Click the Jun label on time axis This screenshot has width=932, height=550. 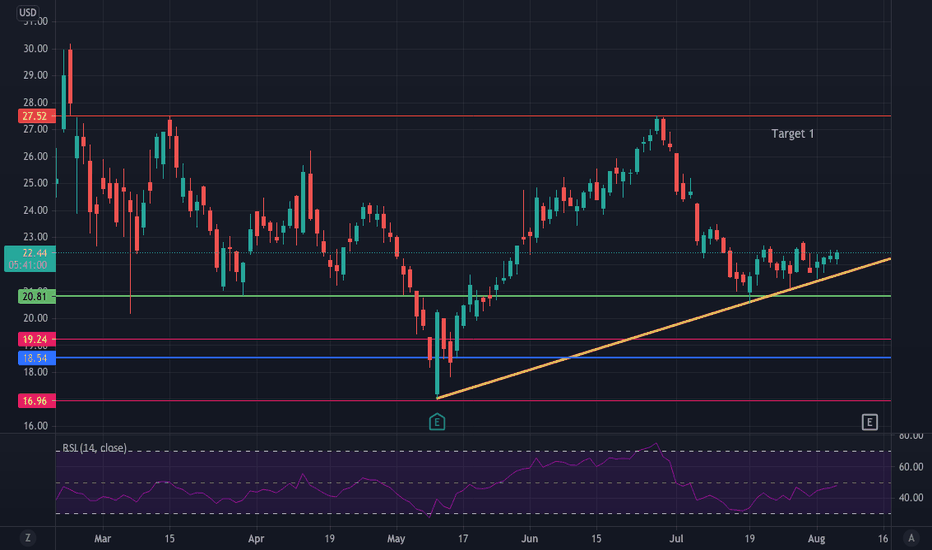[x=529, y=539]
